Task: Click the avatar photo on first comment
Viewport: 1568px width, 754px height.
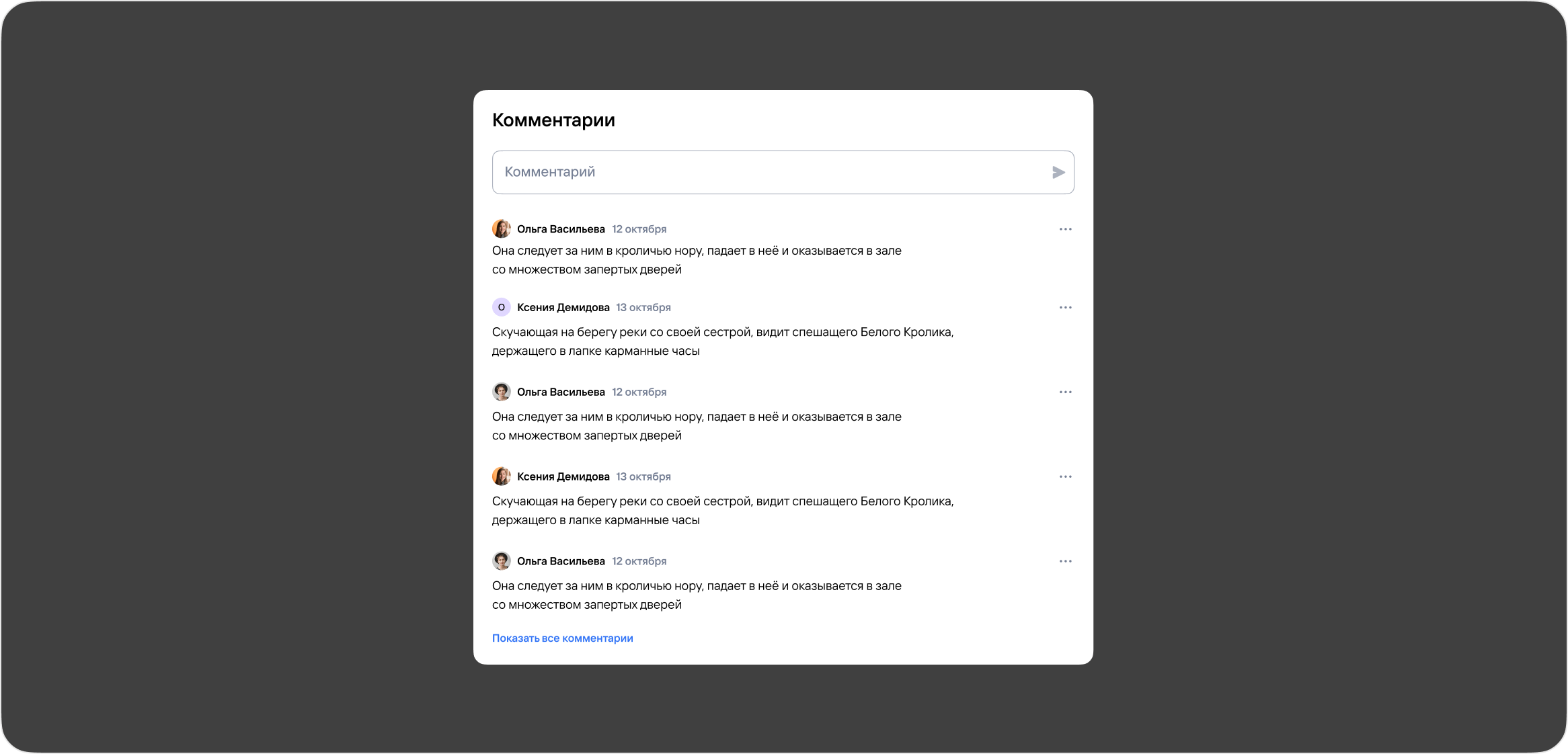Action: pyautogui.click(x=502, y=229)
